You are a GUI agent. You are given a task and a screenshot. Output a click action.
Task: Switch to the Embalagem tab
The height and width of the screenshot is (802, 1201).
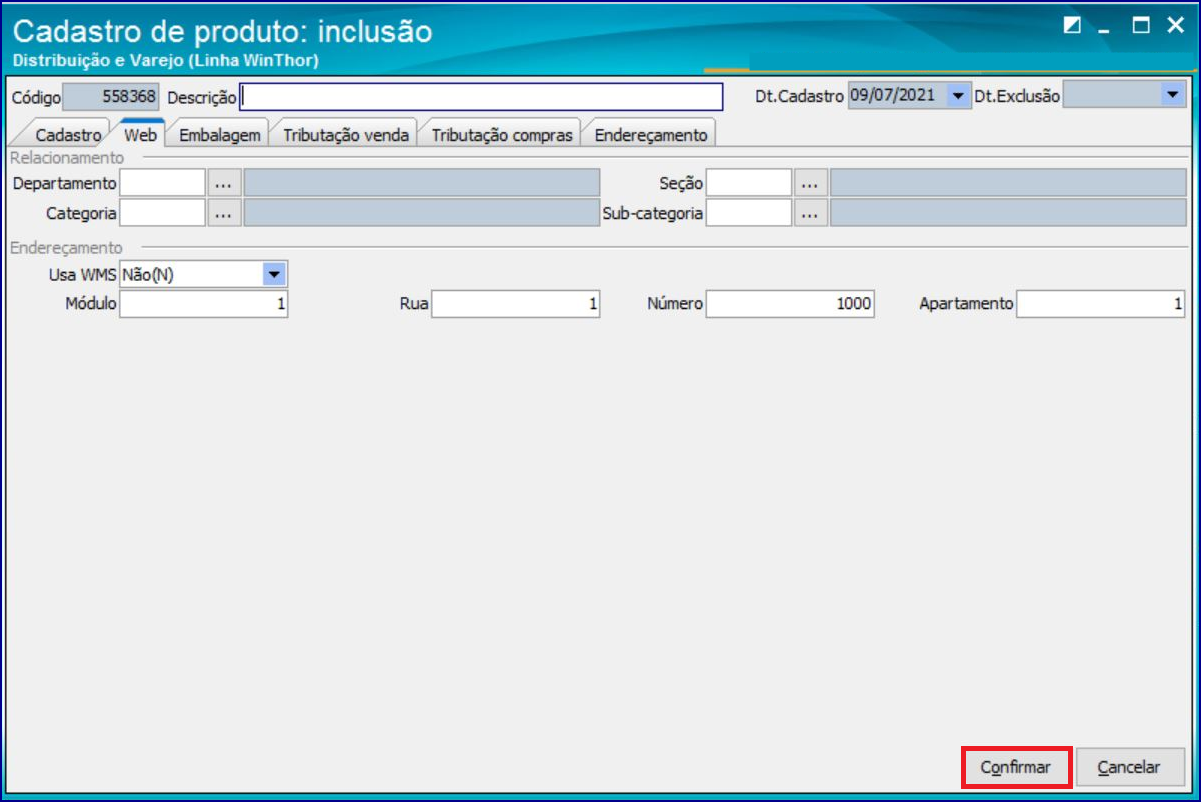click(219, 135)
